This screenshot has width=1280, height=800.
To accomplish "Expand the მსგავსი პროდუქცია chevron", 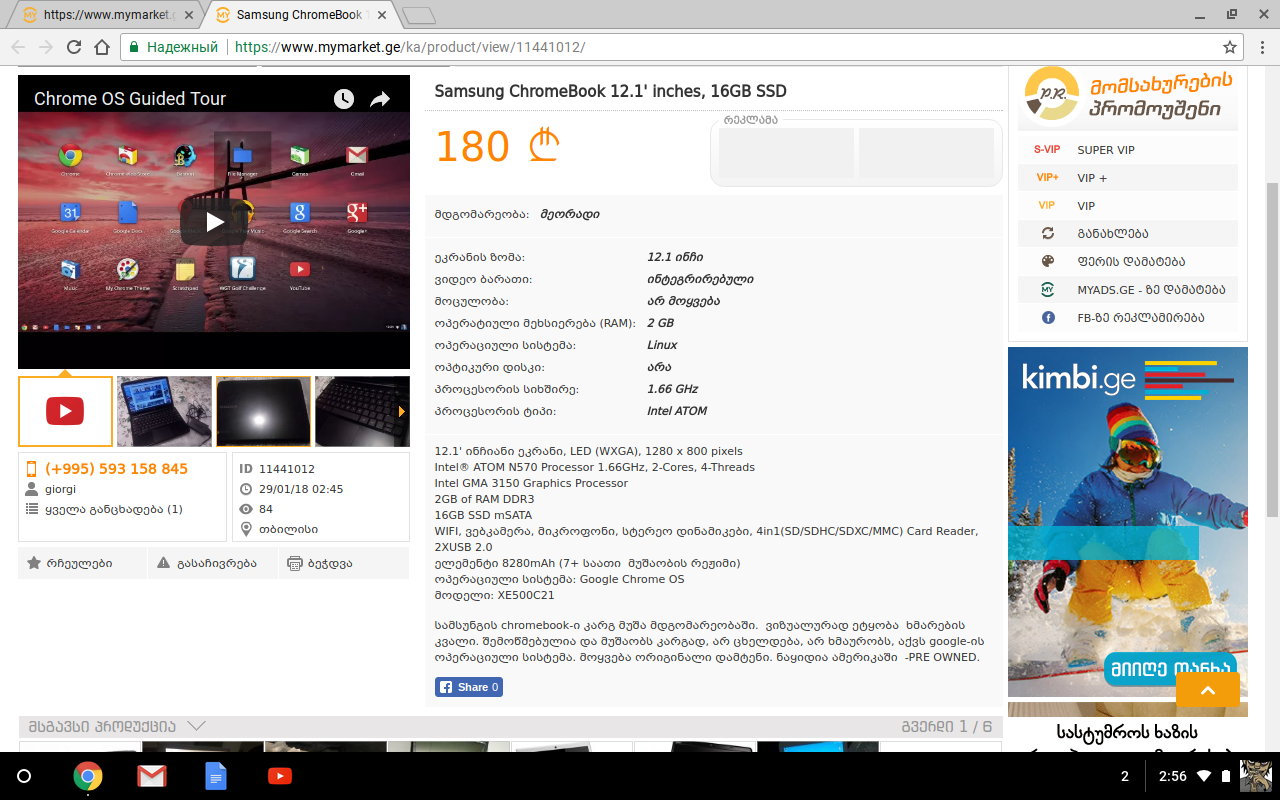I will (196, 726).
